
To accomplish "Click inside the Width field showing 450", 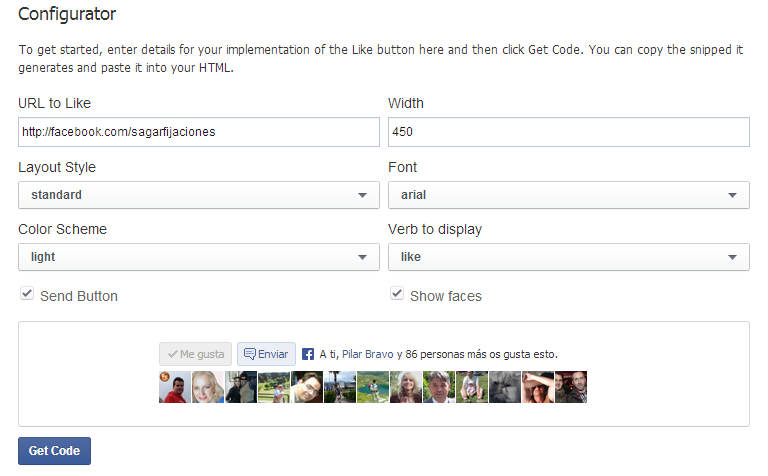I will tap(569, 132).
